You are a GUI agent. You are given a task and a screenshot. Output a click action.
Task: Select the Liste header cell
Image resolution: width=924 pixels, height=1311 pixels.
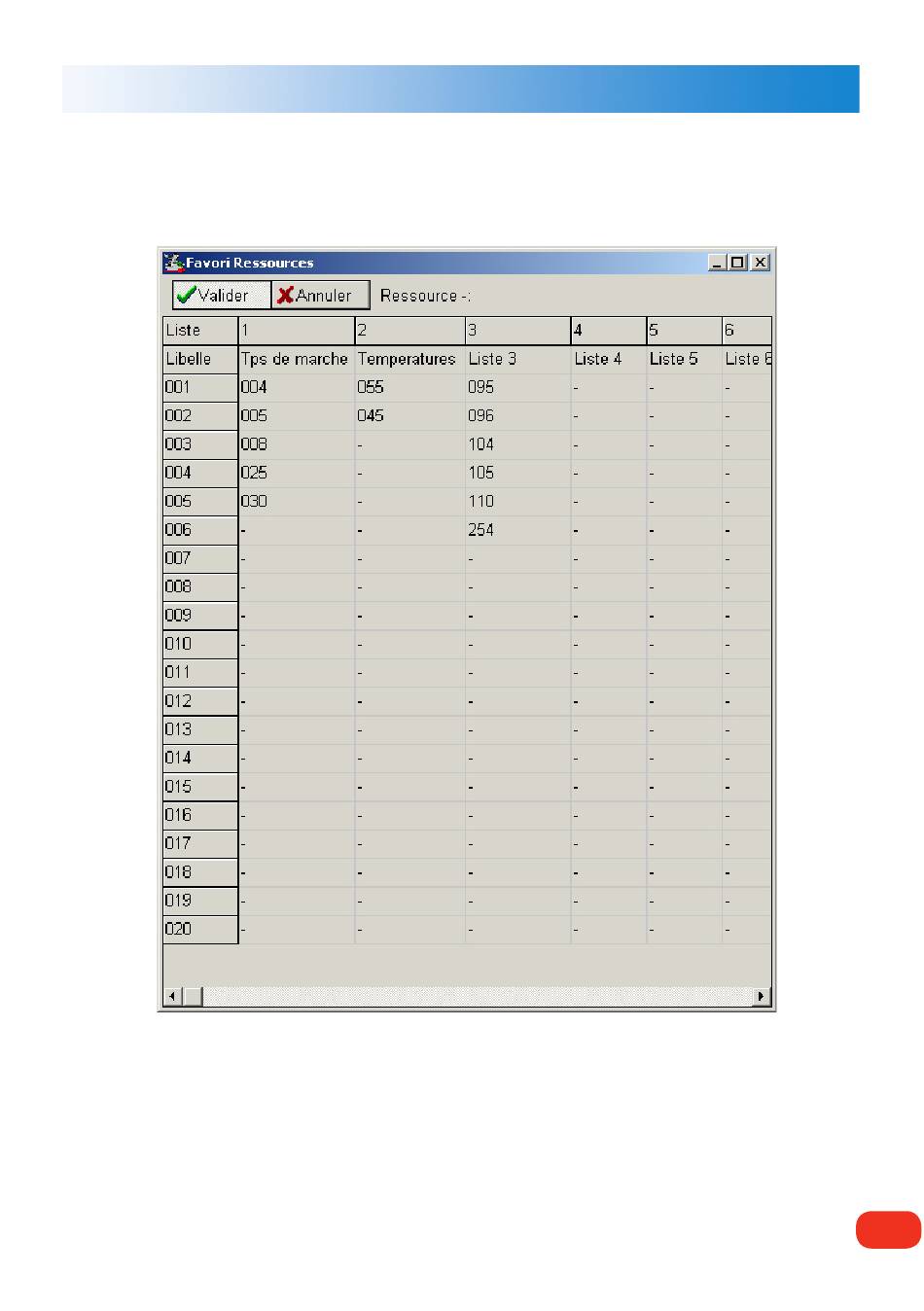tap(200, 331)
